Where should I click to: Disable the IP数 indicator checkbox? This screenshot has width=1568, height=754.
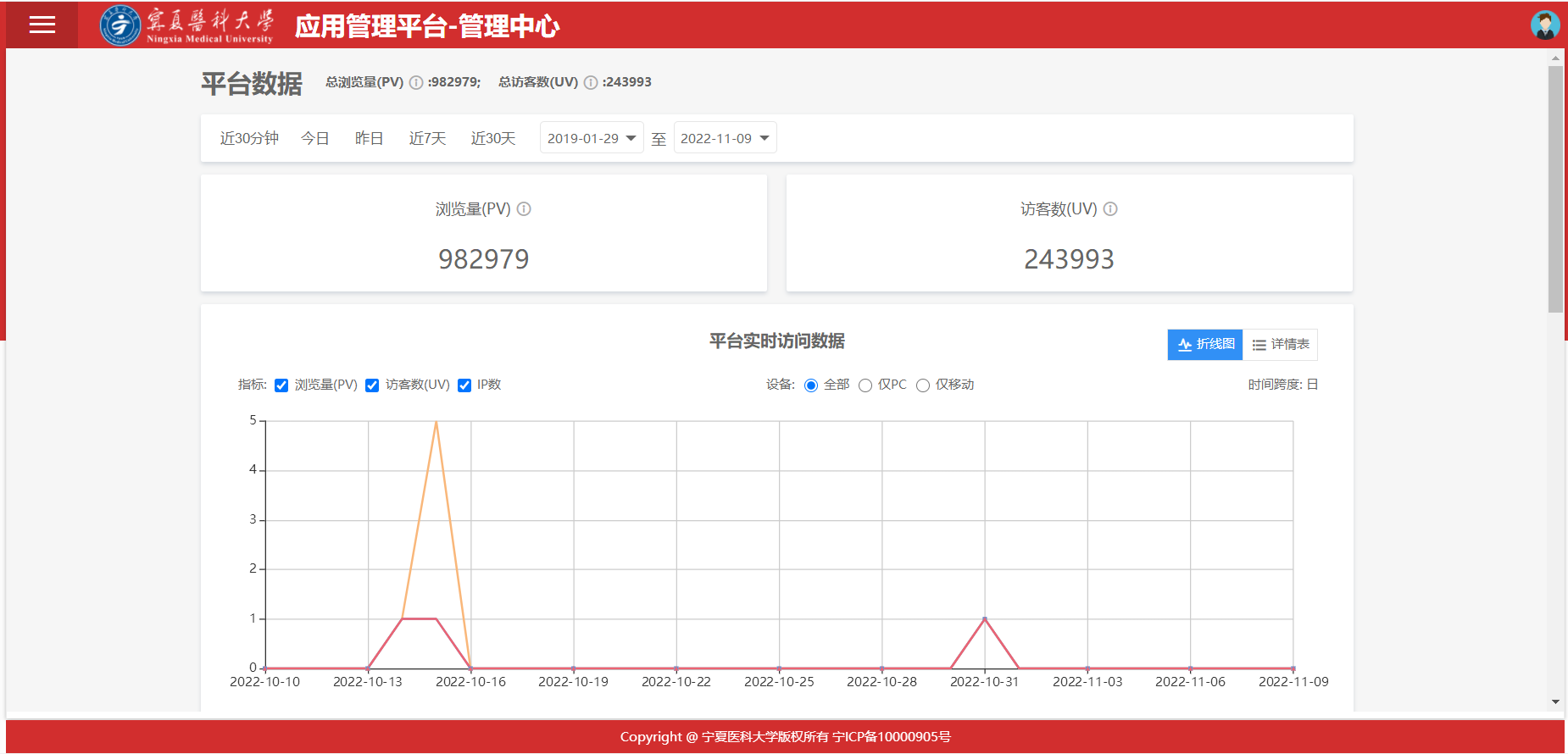(x=464, y=385)
